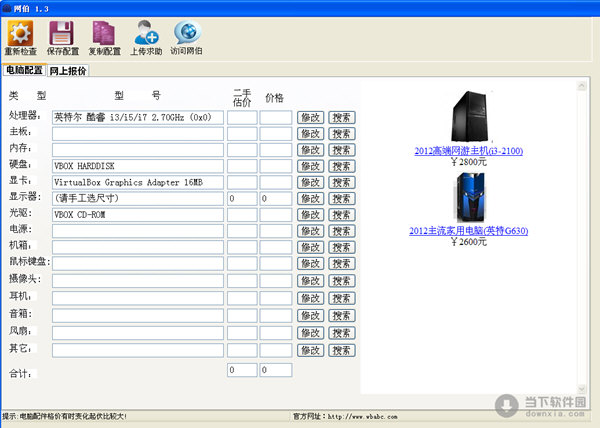Click the 电源 model input field
The image size is (600, 428).
[138, 231]
